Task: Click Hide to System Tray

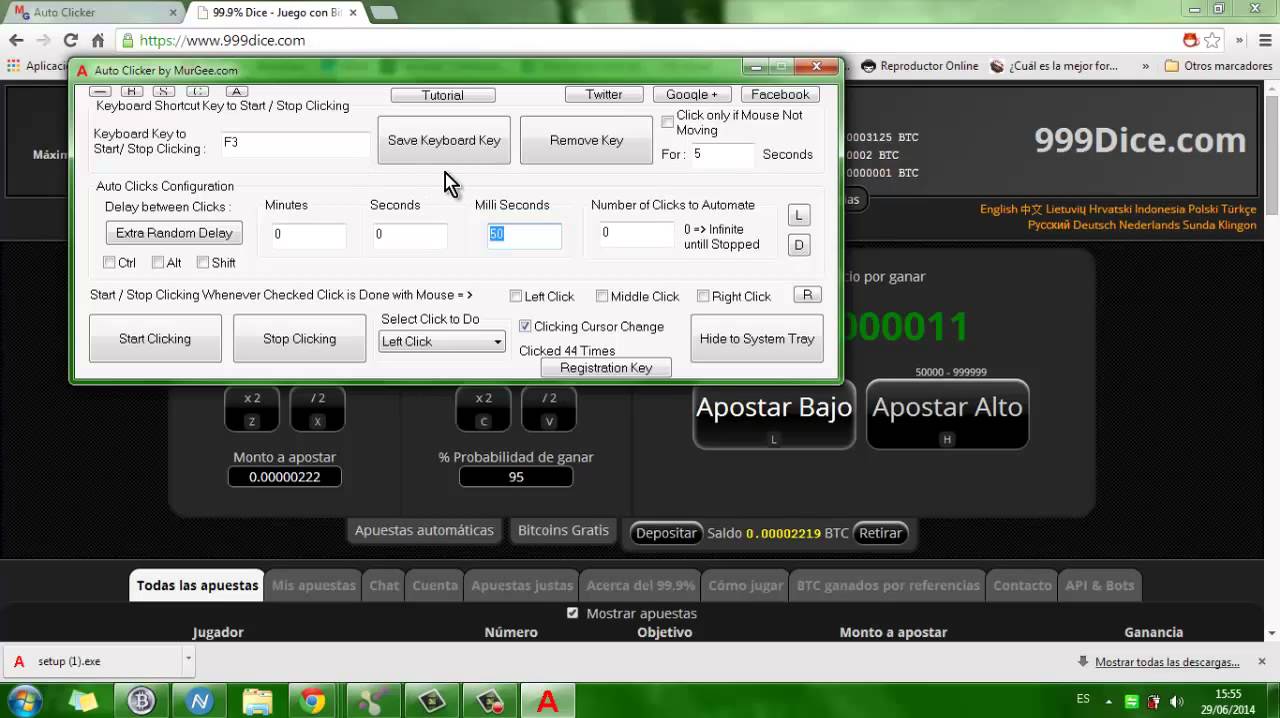Action: pos(757,338)
